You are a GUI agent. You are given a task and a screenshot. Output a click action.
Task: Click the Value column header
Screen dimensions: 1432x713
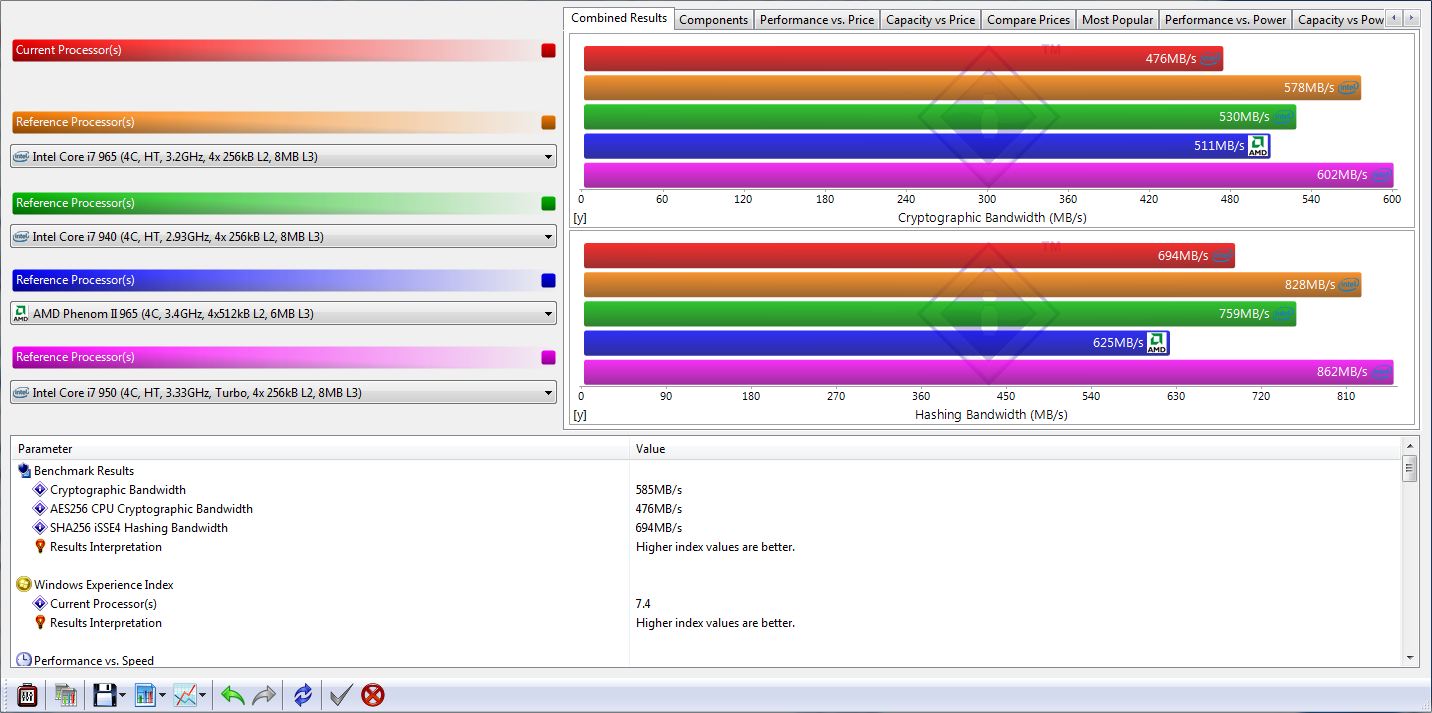pyautogui.click(x=1015, y=449)
